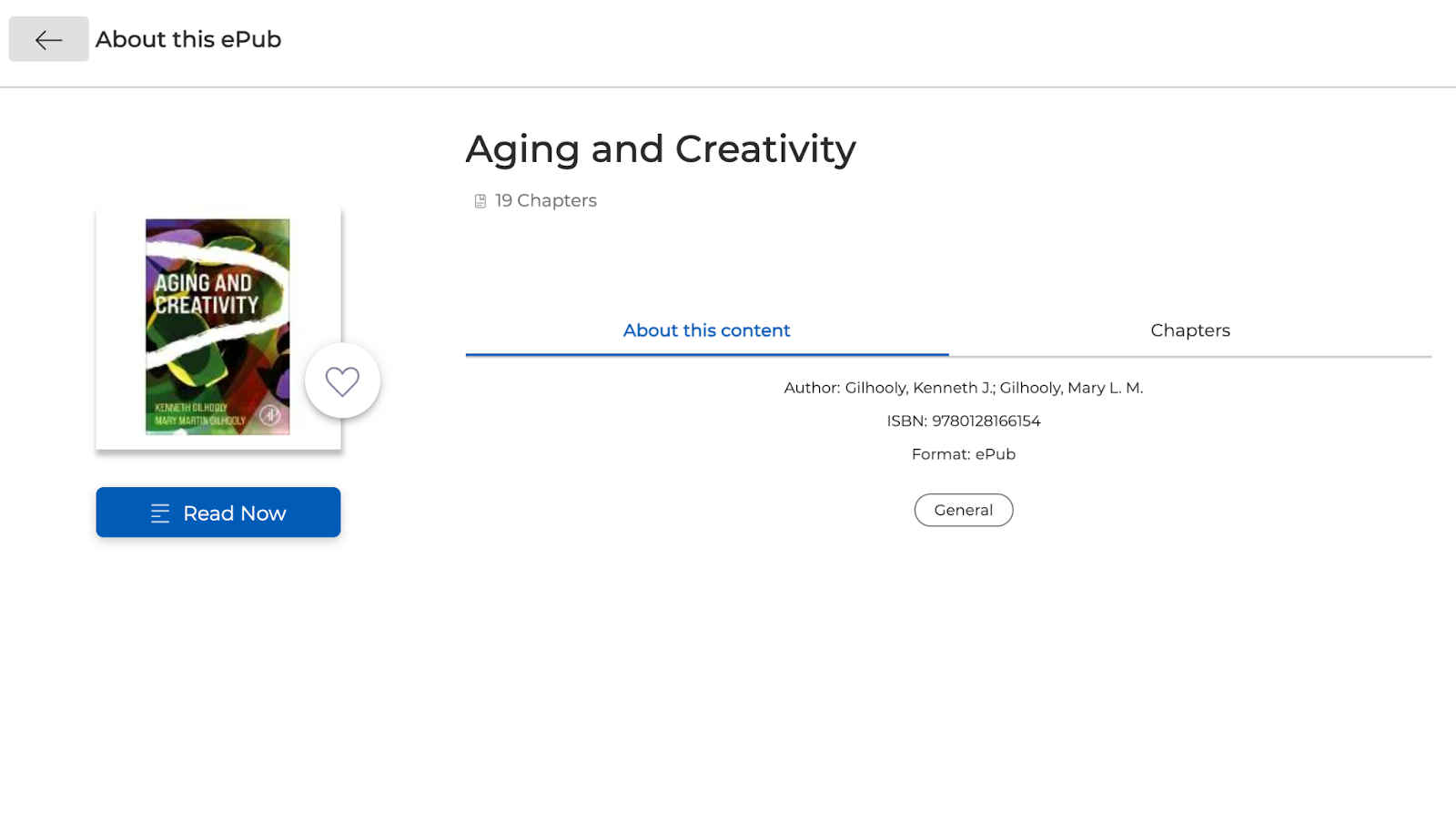Click the ISBN 9780128166154 text
The width and height of the screenshot is (1456, 822).
[x=963, y=421]
